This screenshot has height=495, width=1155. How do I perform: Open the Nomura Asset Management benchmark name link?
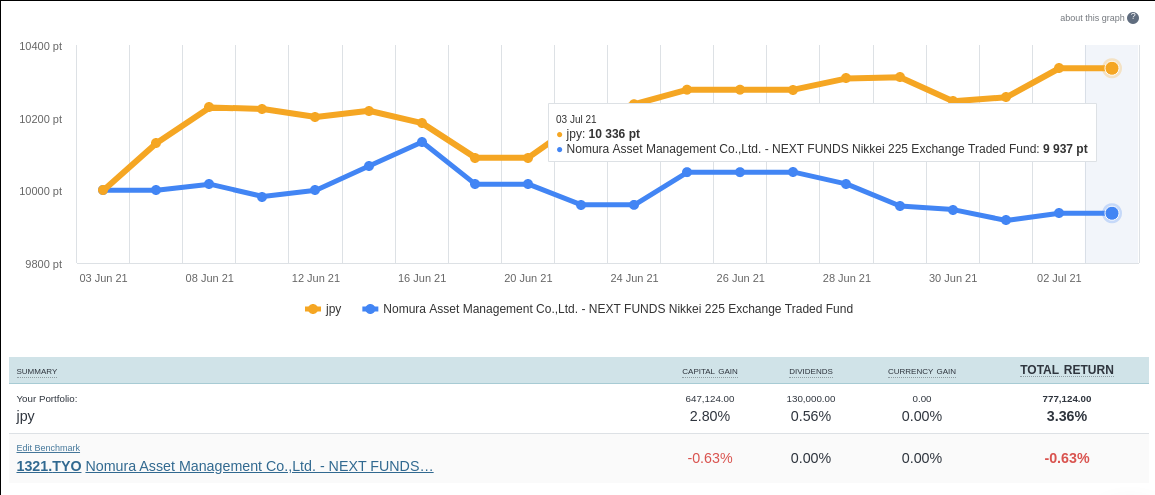259,466
